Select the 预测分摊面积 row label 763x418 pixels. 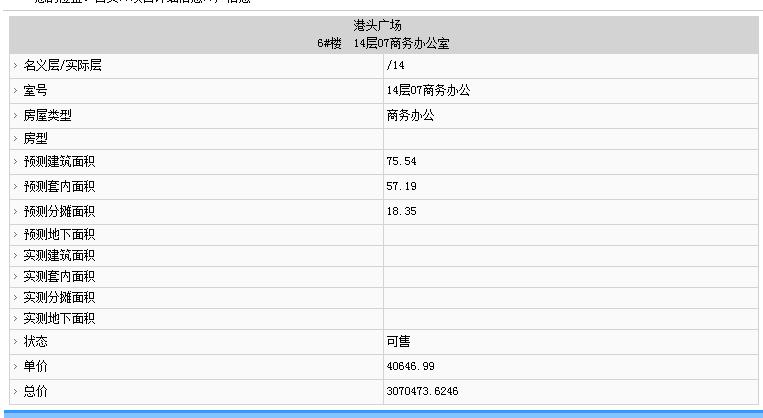coord(59,212)
